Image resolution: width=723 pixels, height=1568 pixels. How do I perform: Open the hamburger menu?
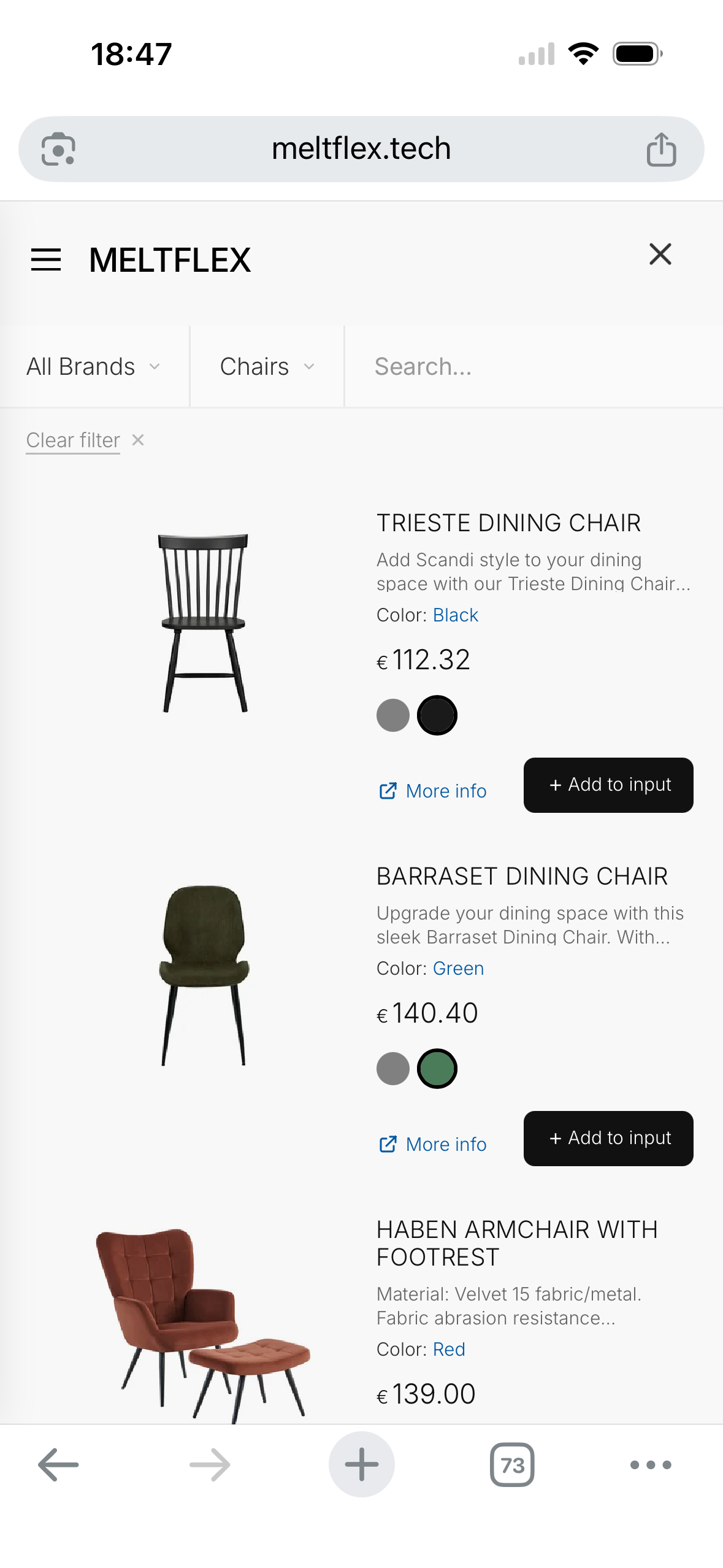pos(46,259)
